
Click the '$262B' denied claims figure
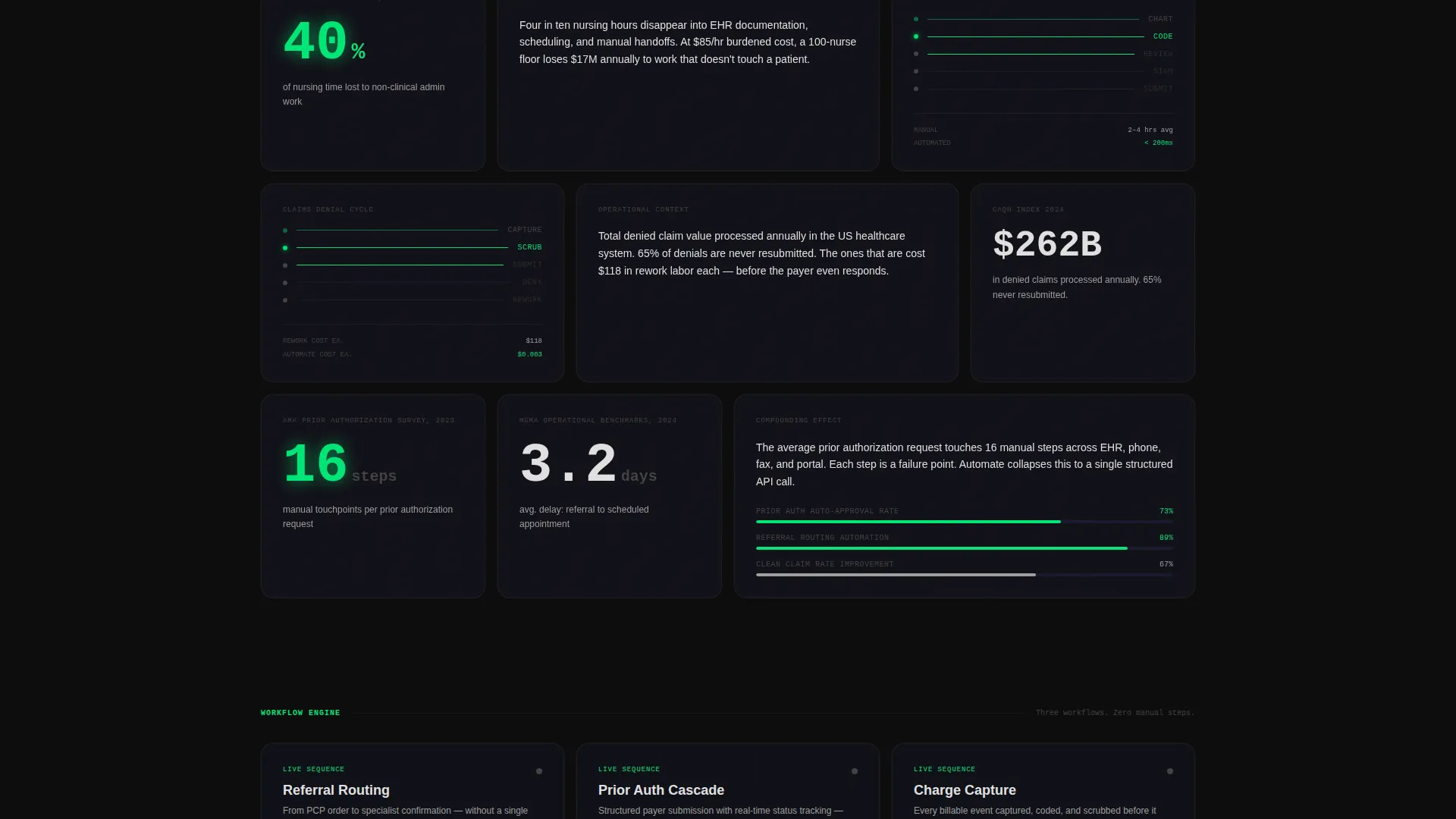tap(1047, 244)
